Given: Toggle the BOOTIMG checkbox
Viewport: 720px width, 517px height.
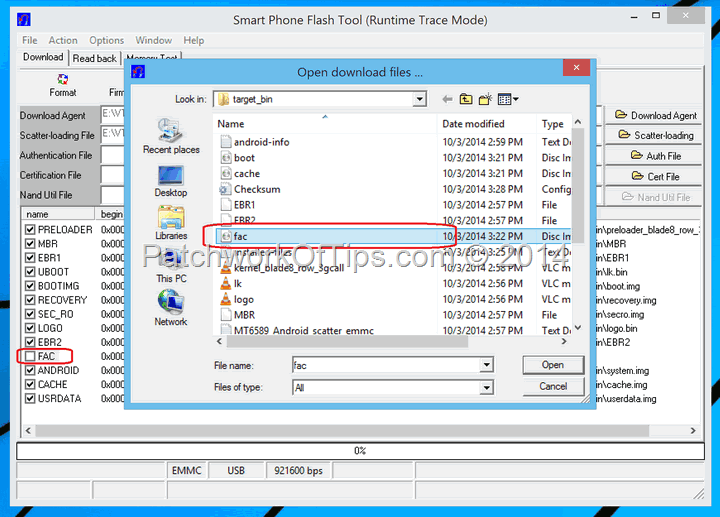Looking at the screenshot, I should click(30, 286).
